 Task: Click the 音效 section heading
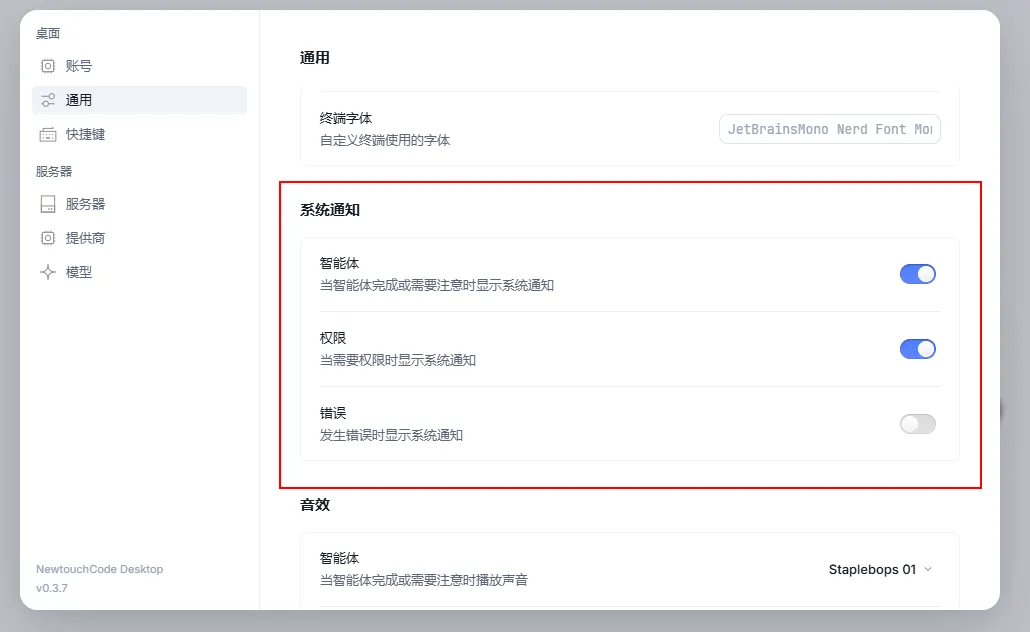pos(315,505)
